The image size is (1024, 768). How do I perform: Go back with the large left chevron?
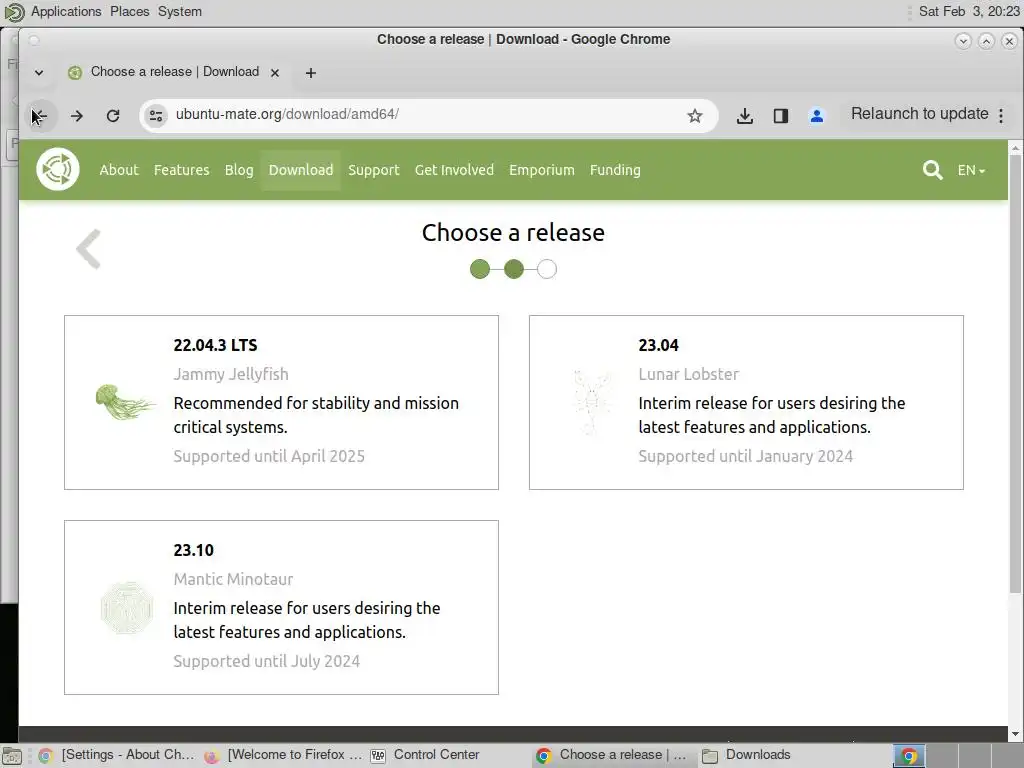point(88,249)
